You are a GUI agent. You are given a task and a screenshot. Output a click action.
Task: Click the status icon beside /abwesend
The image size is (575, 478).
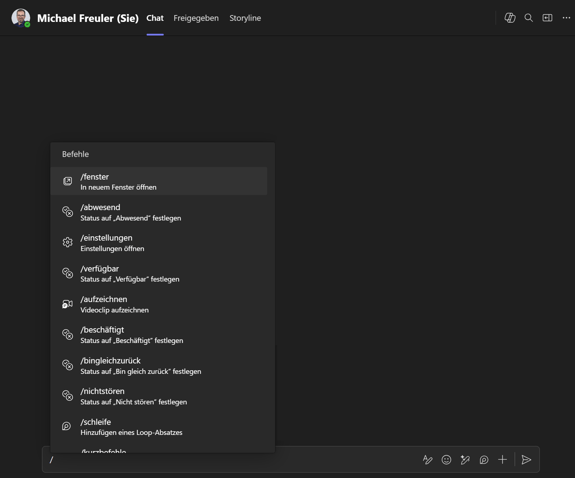(x=67, y=212)
